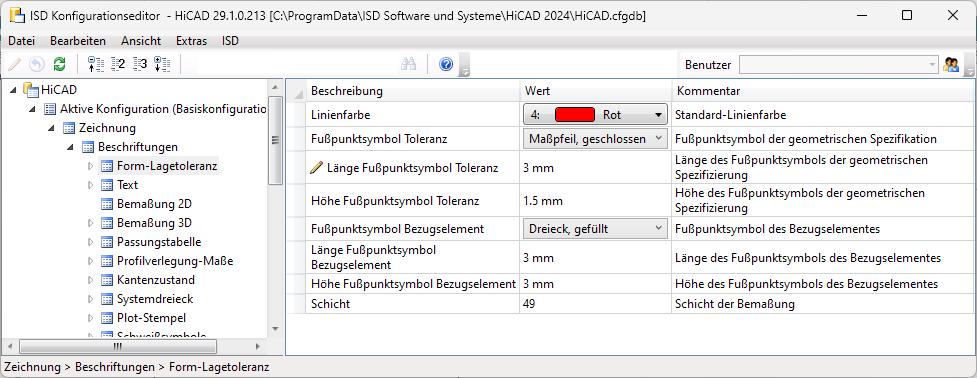977x378 pixels.
Task: Click the 'Schicht der Bemaßung' comment cell
Action: (x=822, y=304)
